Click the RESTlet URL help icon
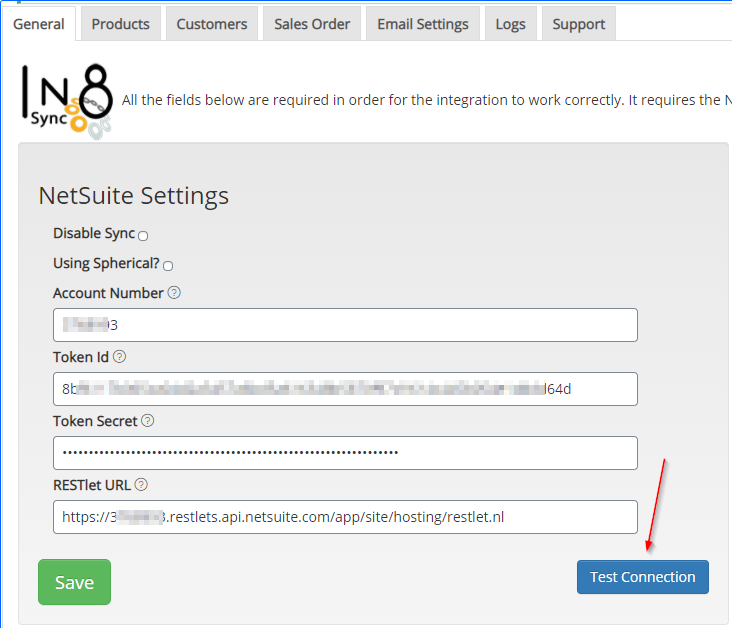The image size is (732, 628). pyautogui.click(x=141, y=485)
